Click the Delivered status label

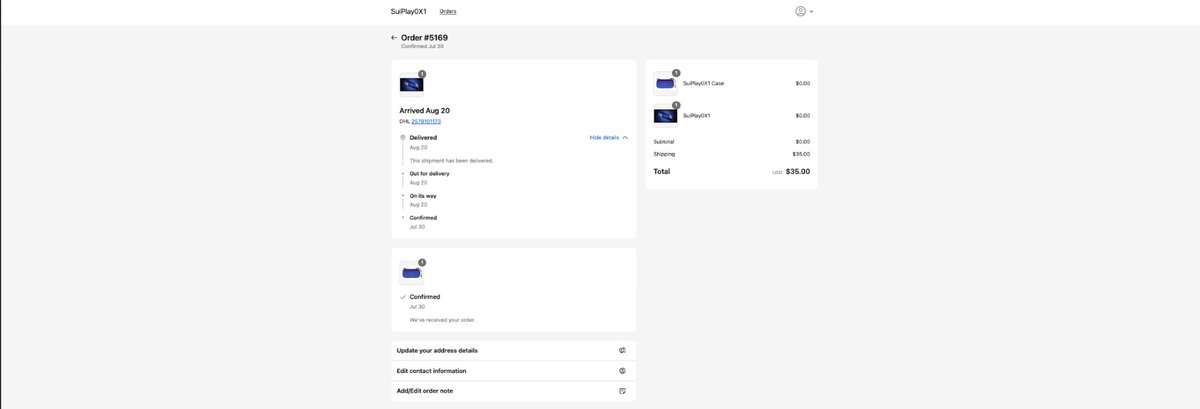(423, 138)
